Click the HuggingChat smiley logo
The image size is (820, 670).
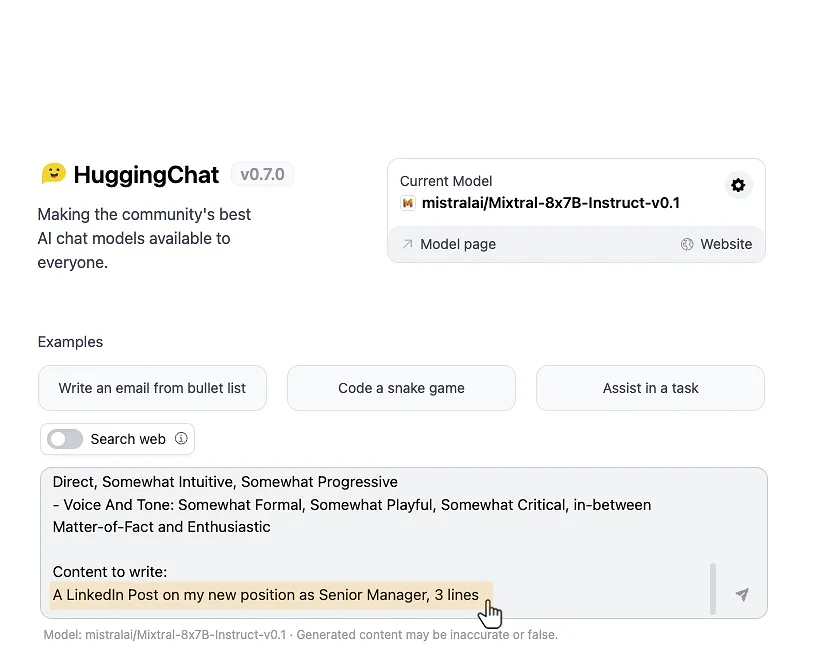53,174
